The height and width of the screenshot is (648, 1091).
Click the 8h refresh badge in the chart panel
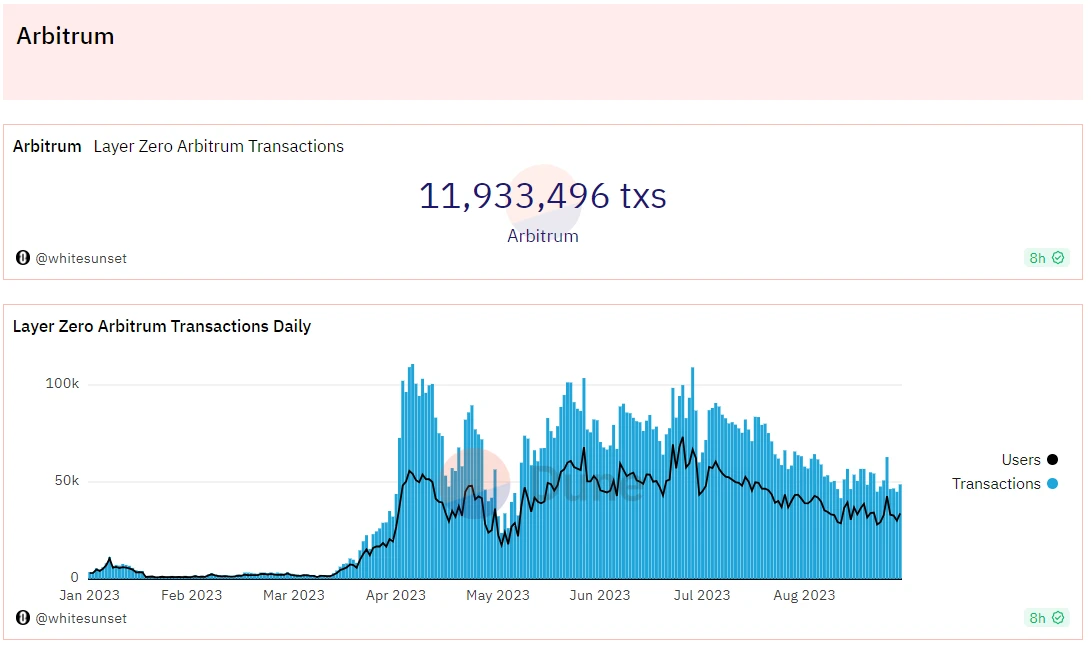1046,617
